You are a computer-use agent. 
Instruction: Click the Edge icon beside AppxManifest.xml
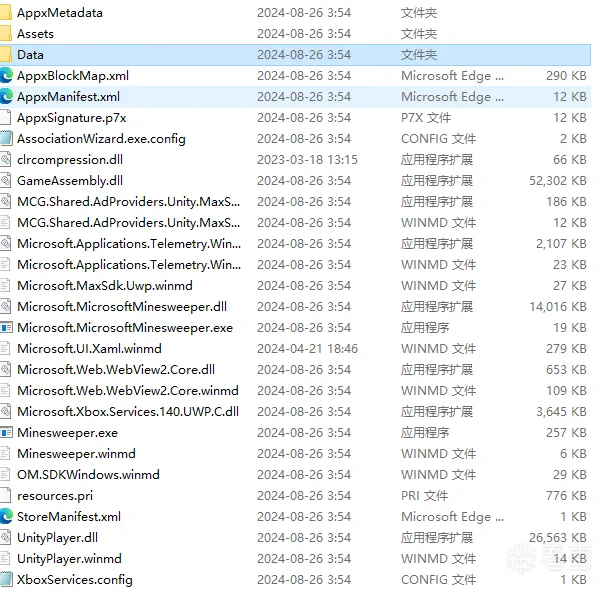(6, 97)
